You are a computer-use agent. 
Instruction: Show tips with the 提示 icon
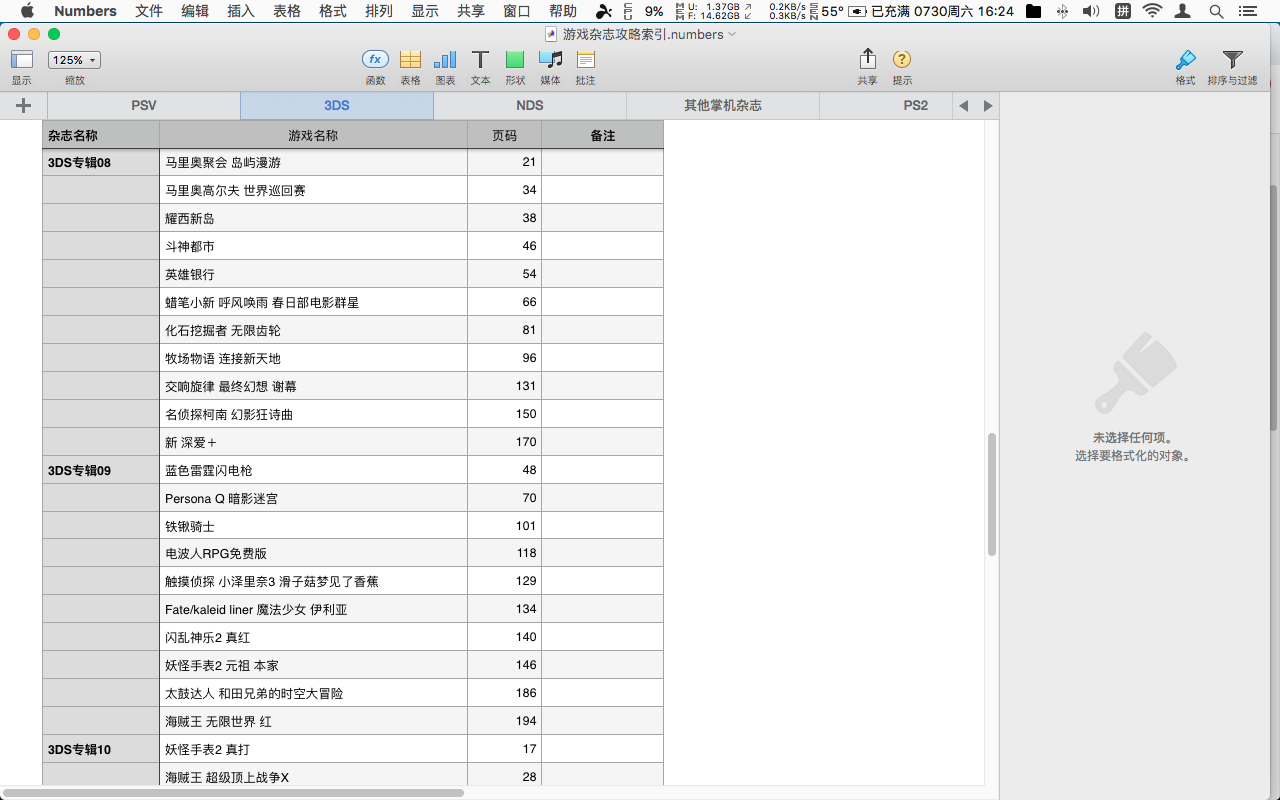[x=902, y=59]
